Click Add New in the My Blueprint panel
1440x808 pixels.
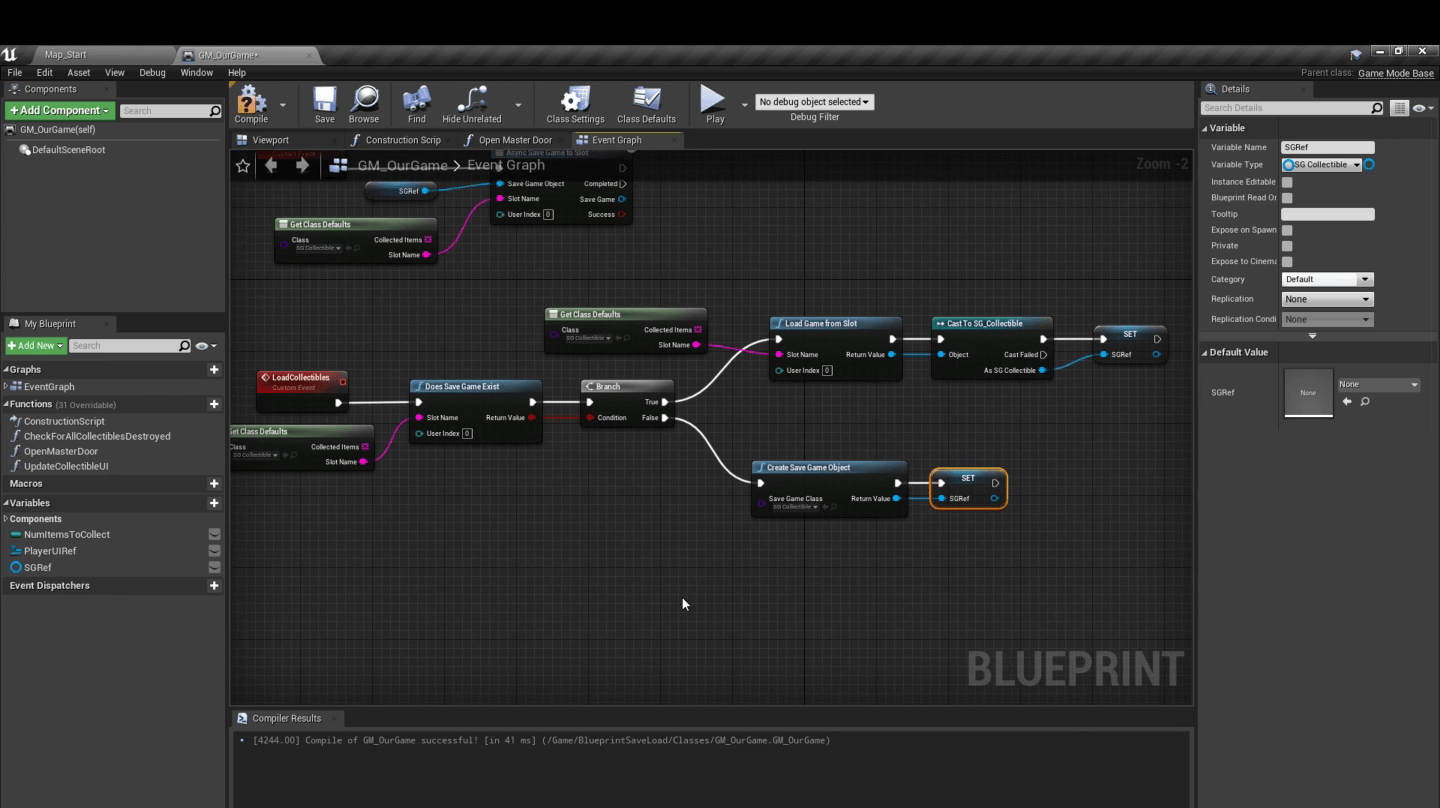[34, 345]
